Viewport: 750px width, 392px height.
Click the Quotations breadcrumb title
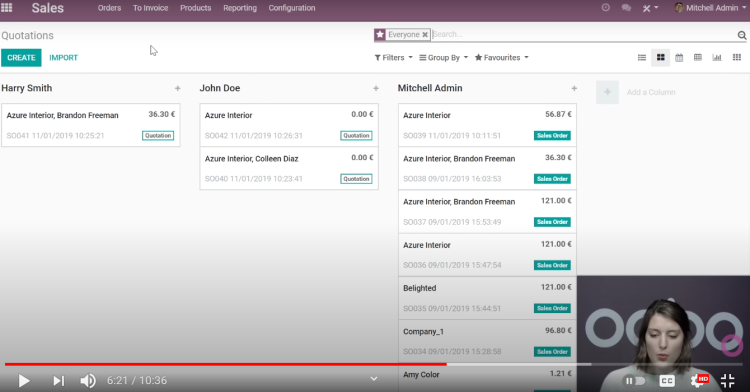(27, 35)
